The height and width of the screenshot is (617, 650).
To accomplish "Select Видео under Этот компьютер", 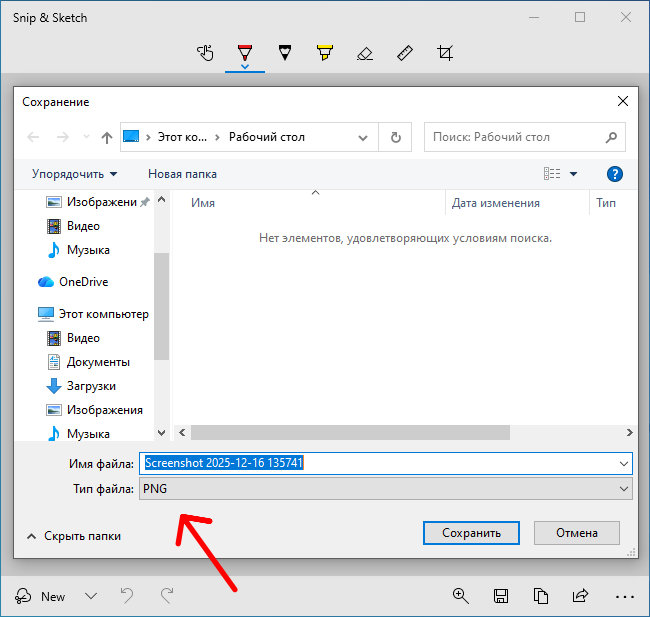I will [73, 338].
